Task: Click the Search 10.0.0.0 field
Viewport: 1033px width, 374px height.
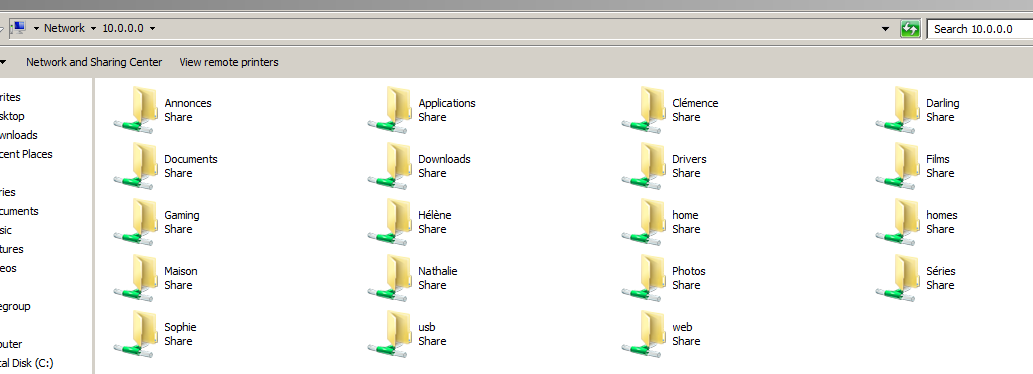Action: [980, 29]
